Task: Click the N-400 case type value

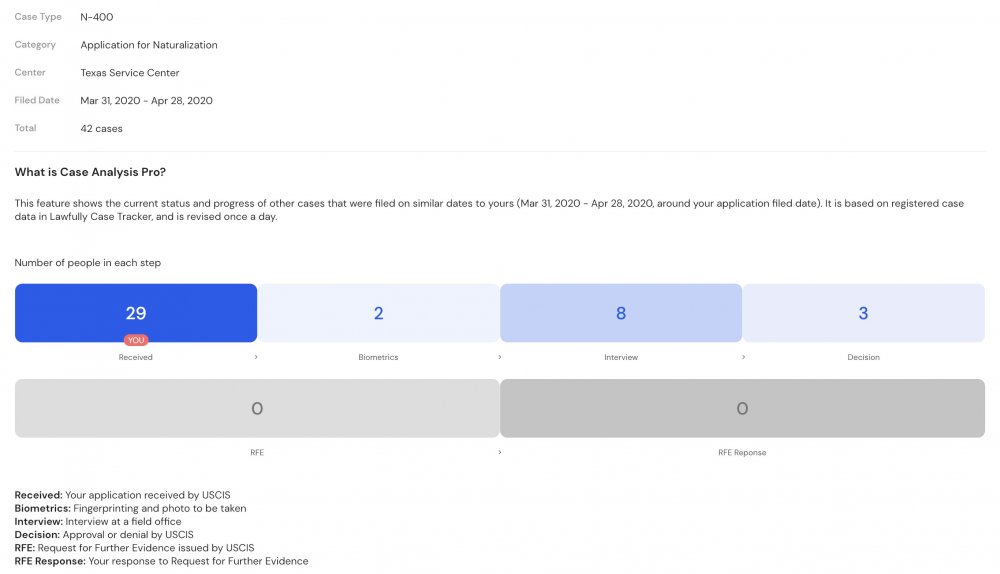Action: click(97, 17)
